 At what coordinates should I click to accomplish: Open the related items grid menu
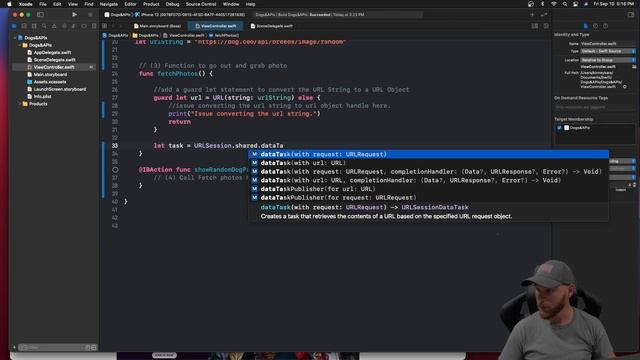tap(104, 26)
